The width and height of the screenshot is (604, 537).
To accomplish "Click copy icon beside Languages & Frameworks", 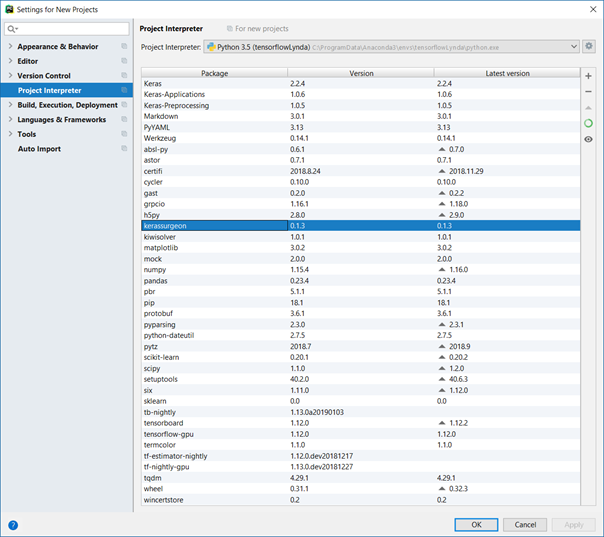I will coord(124,119).
